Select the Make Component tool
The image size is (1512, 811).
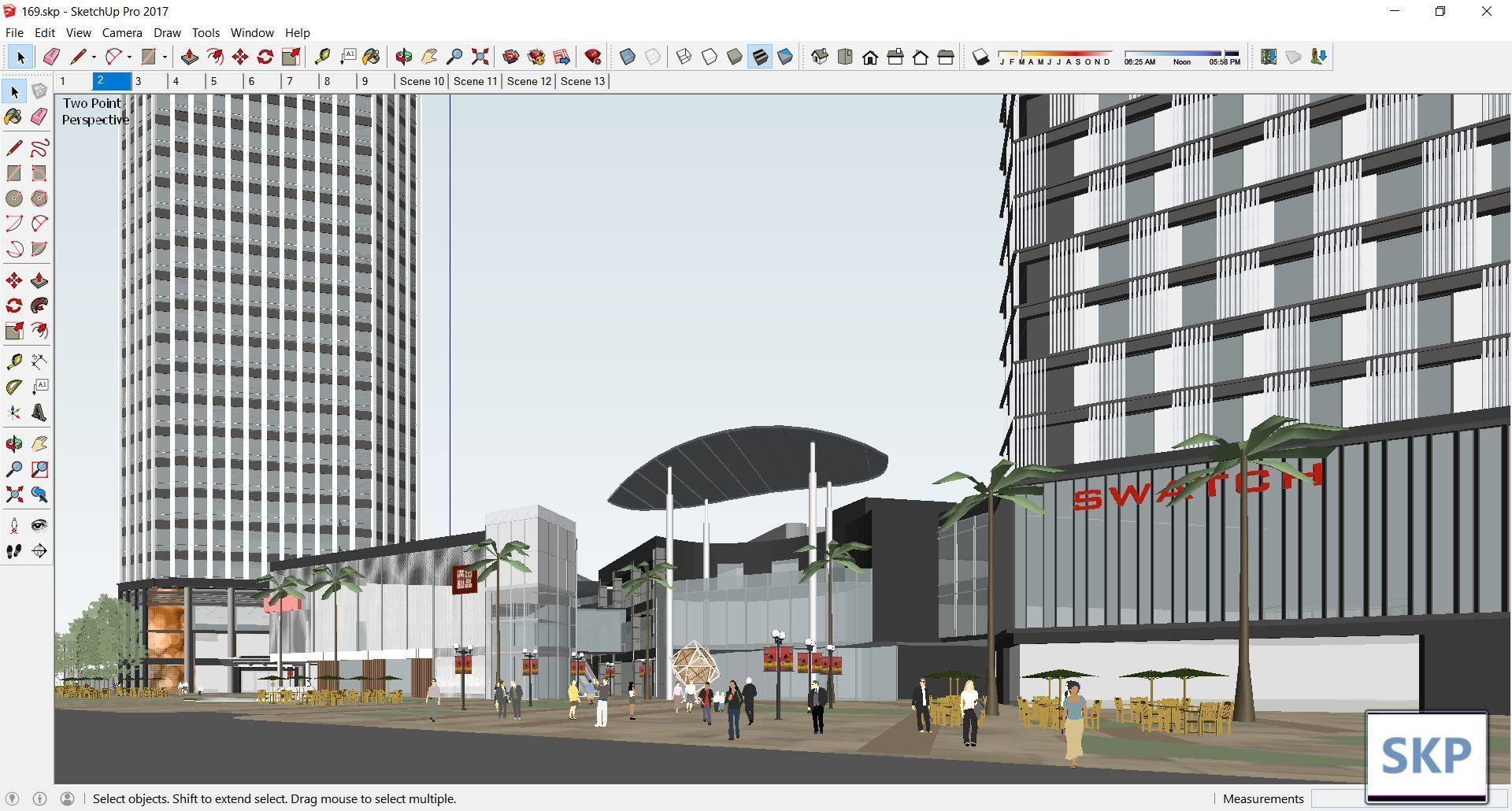[x=39, y=92]
